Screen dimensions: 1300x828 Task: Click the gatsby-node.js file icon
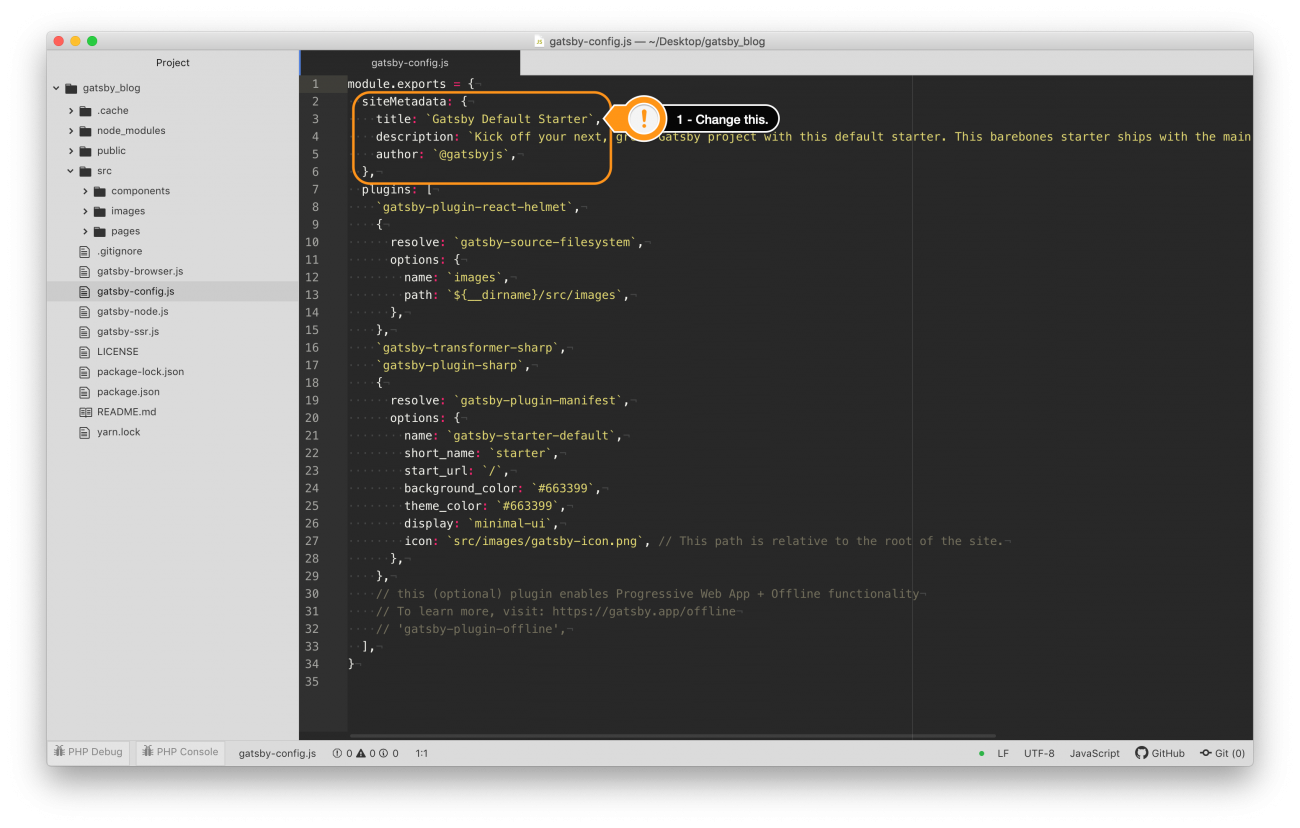85,311
